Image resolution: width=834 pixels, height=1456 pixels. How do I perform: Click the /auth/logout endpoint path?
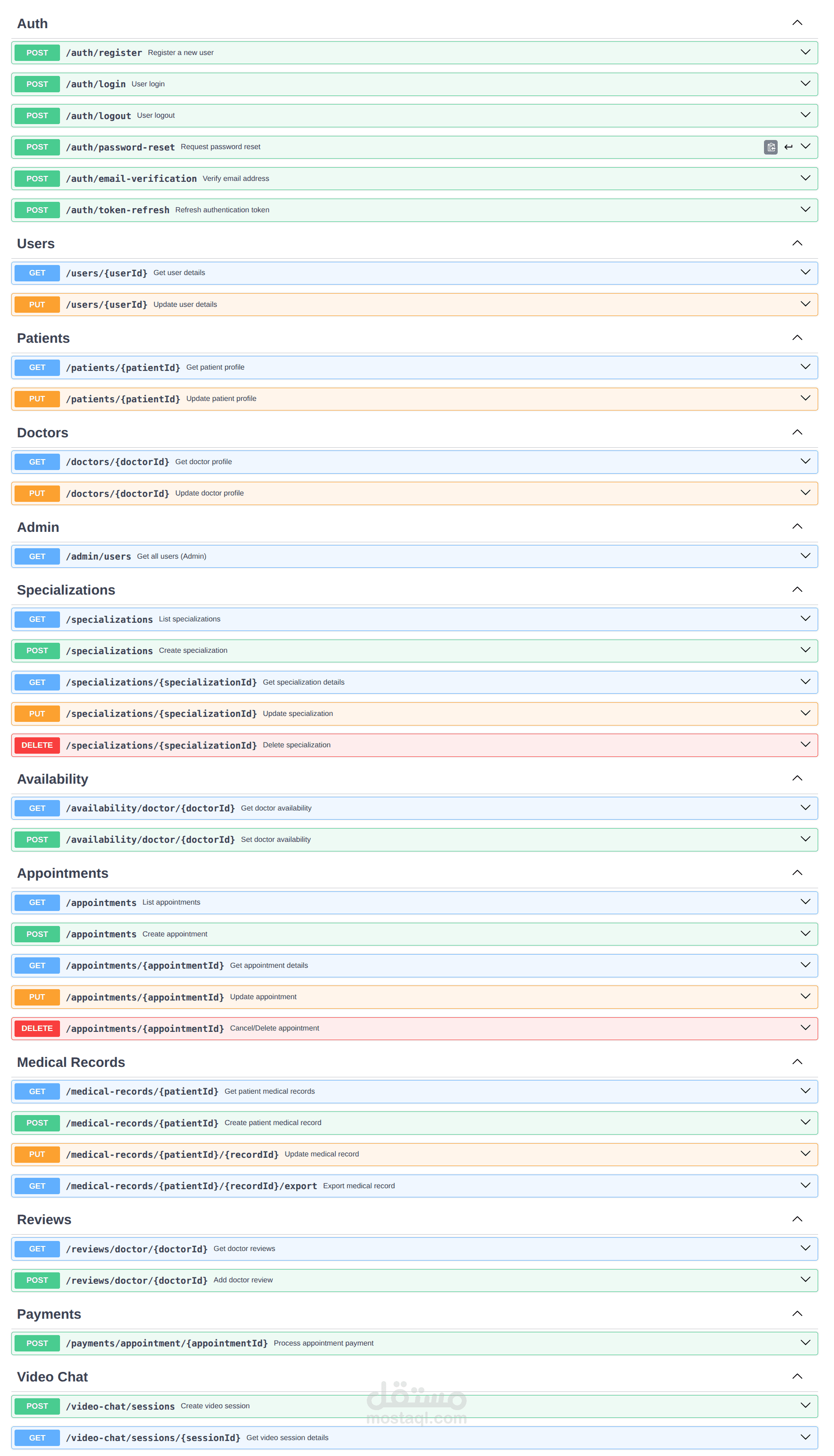pyautogui.click(x=99, y=116)
